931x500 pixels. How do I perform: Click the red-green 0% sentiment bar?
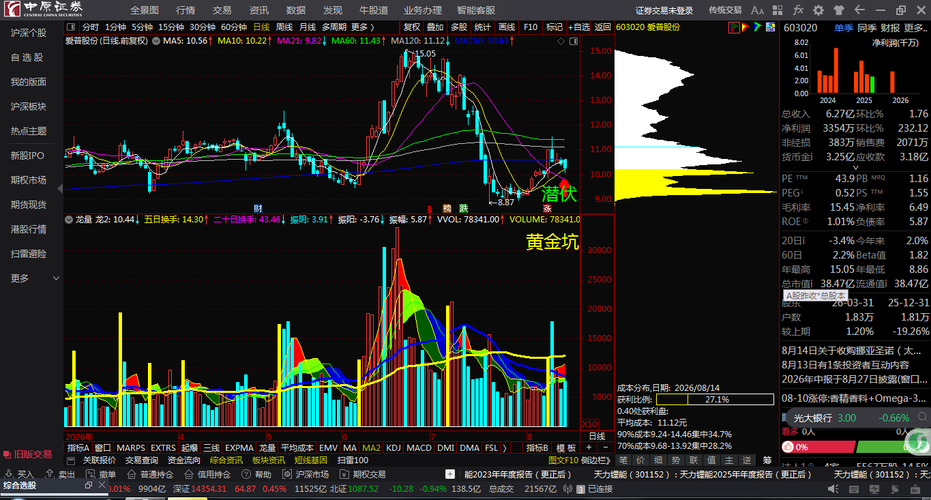coord(854,447)
